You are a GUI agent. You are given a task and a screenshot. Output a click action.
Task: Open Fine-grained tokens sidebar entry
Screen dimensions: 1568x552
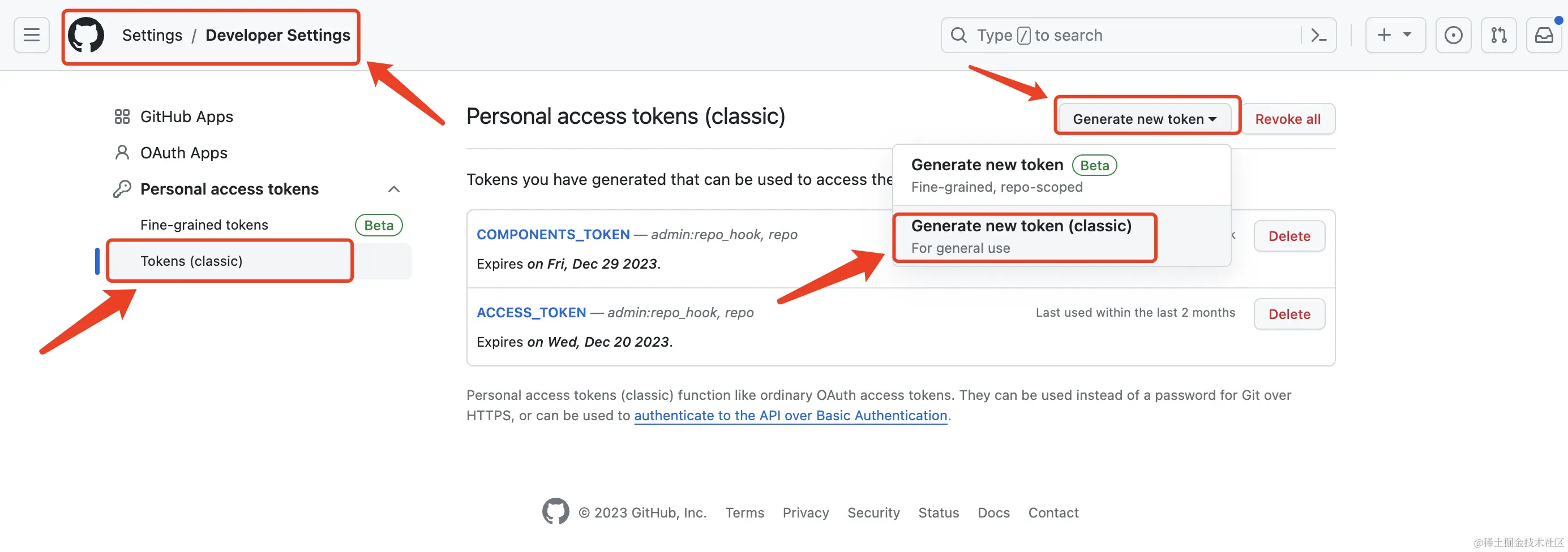pyautogui.click(x=204, y=225)
